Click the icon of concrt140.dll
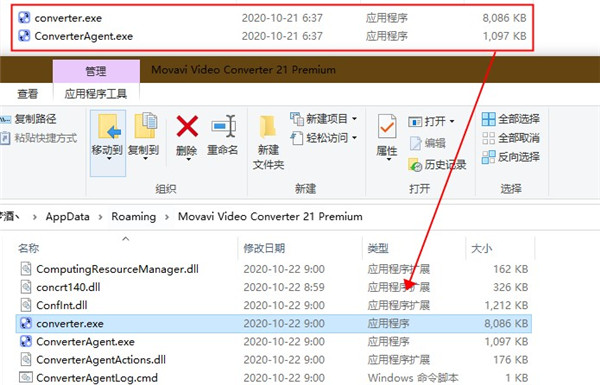 tap(26, 287)
